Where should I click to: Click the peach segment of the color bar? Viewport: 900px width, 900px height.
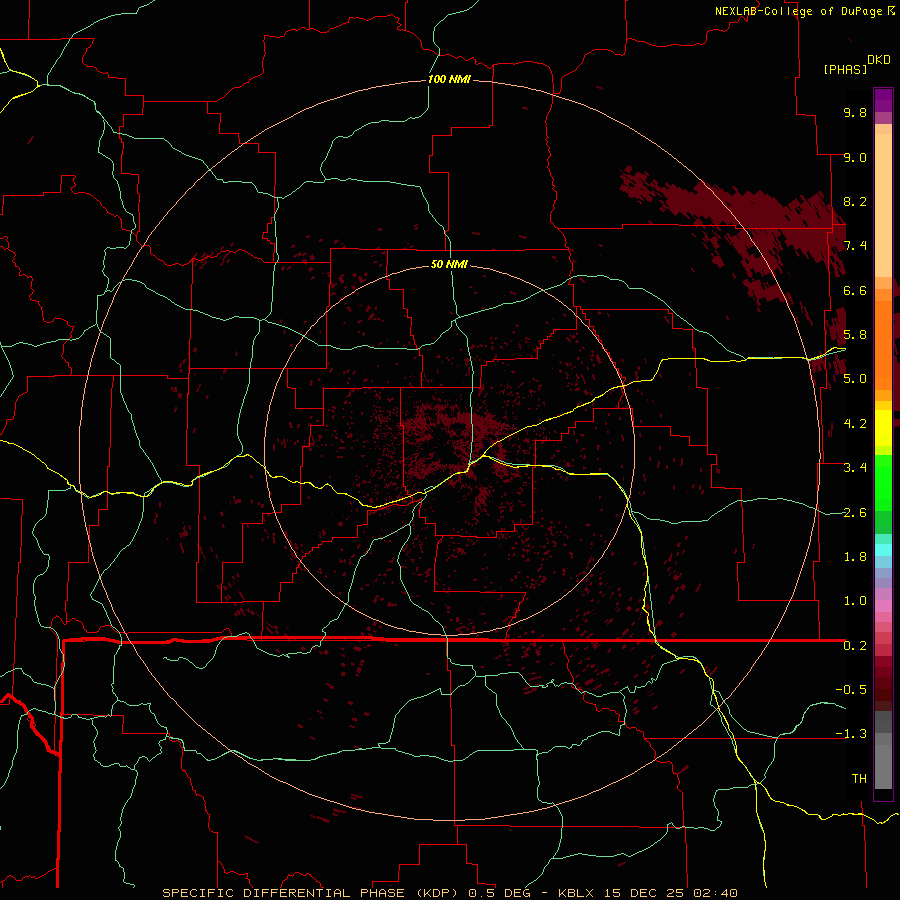883,205
